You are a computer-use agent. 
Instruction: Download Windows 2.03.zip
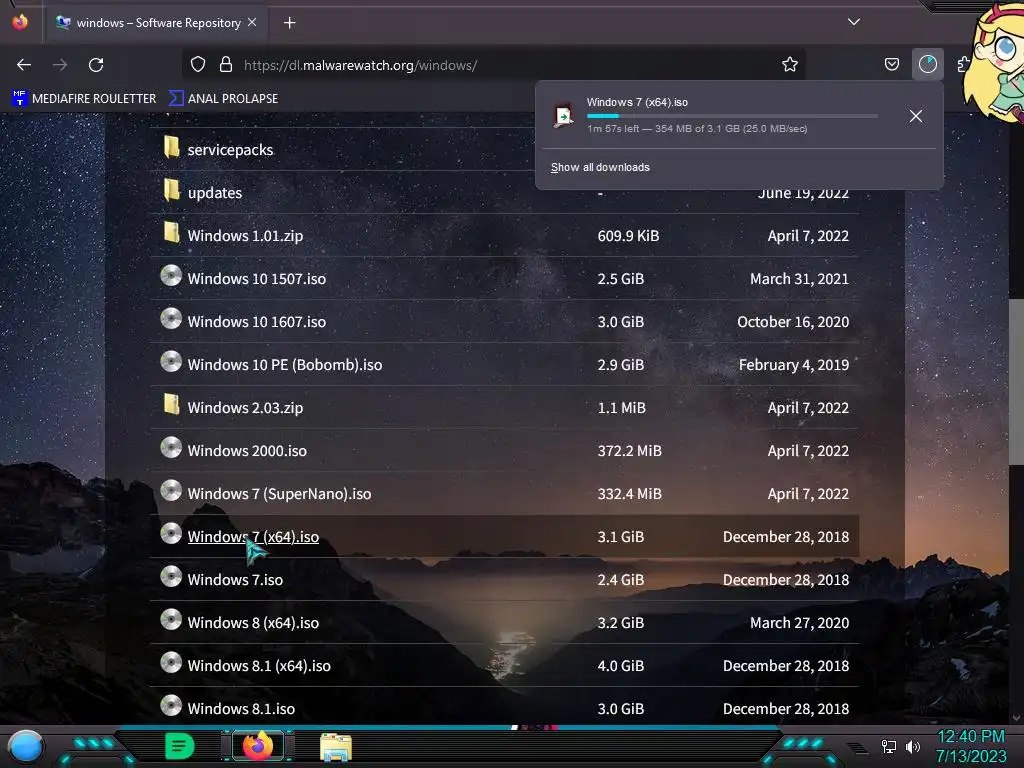(245, 408)
